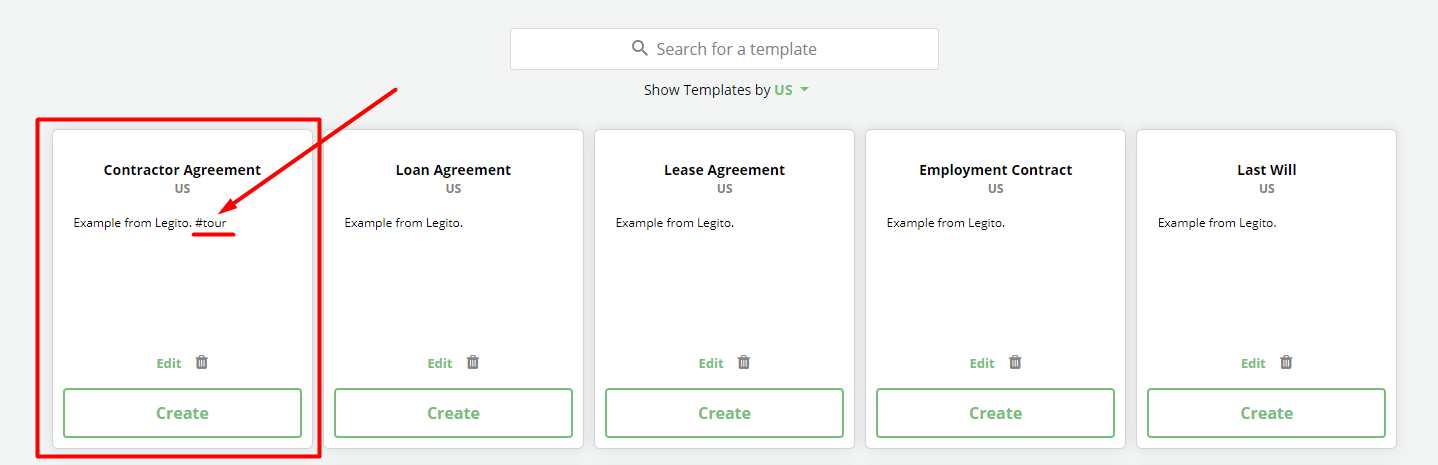The image size is (1438, 465).
Task: Create a new Last Will document
Action: 1266,413
